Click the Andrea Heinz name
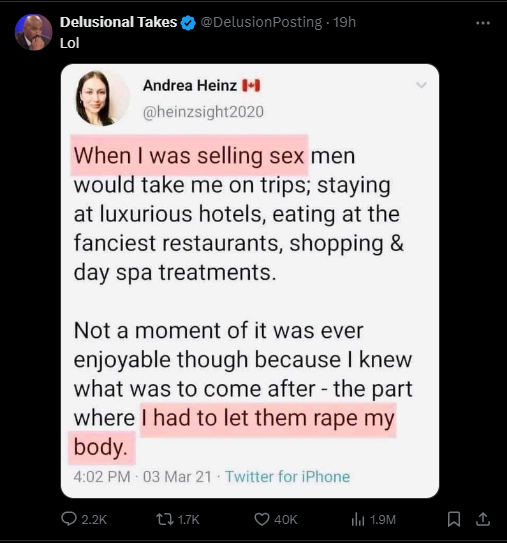This screenshot has height=543, width=507. pos(190,85)
